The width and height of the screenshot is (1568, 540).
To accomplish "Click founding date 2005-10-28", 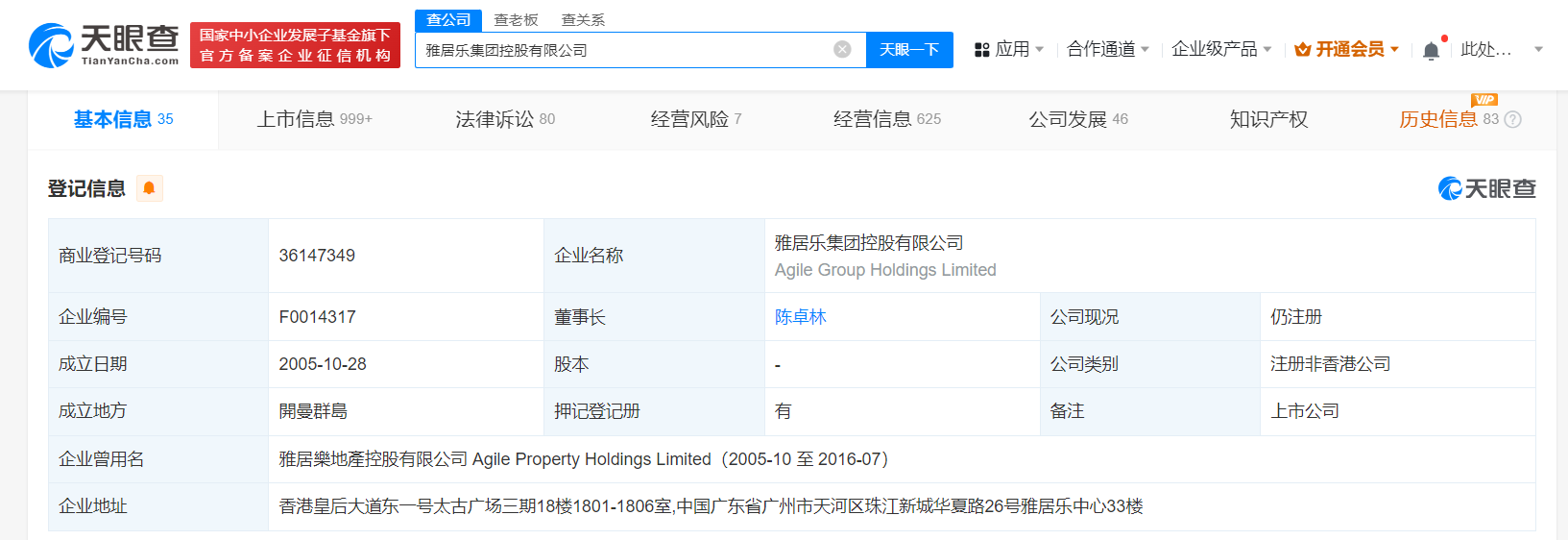I will (323, 364).
